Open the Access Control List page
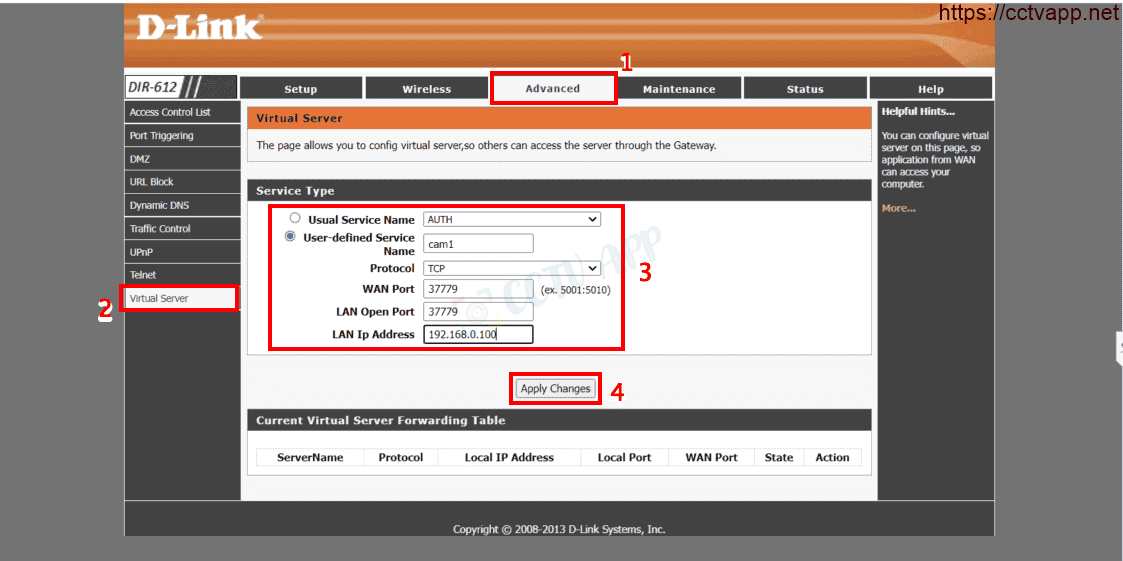This screenshot has height=561, width=1123. click(x=180, y=112)
